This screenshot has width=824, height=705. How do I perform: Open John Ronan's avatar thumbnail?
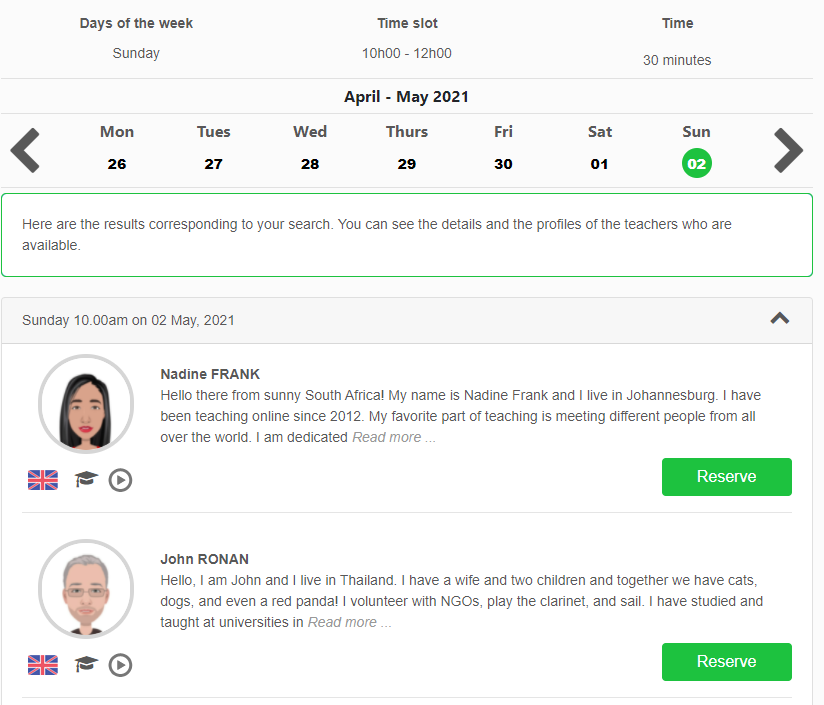point(86,588)
